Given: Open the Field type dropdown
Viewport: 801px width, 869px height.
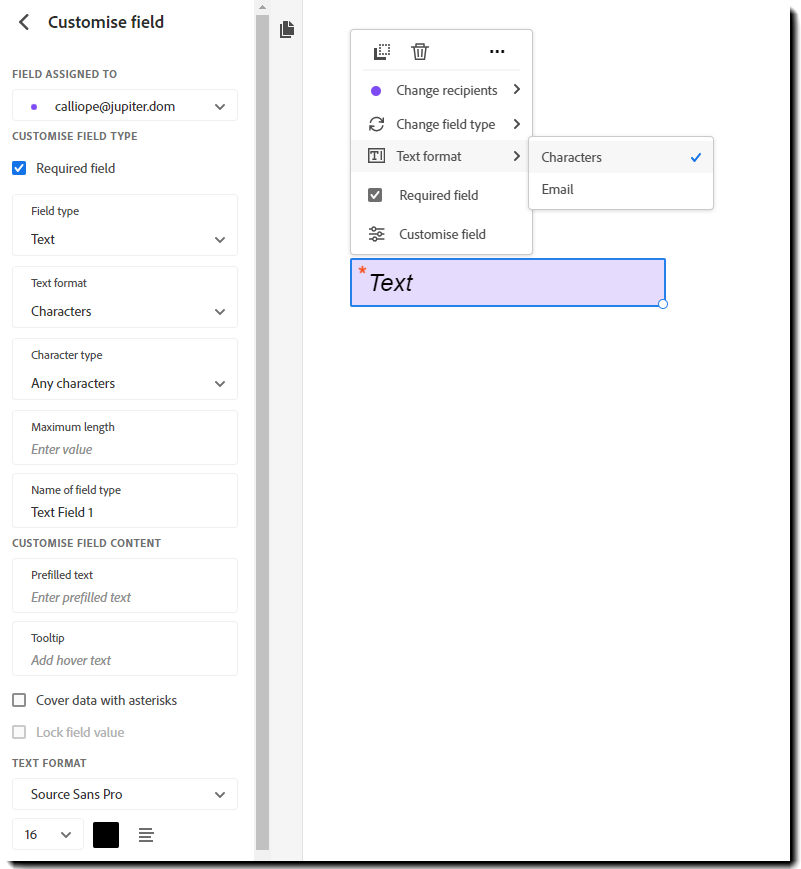Looking at the screenshot, I should [125, 239].
